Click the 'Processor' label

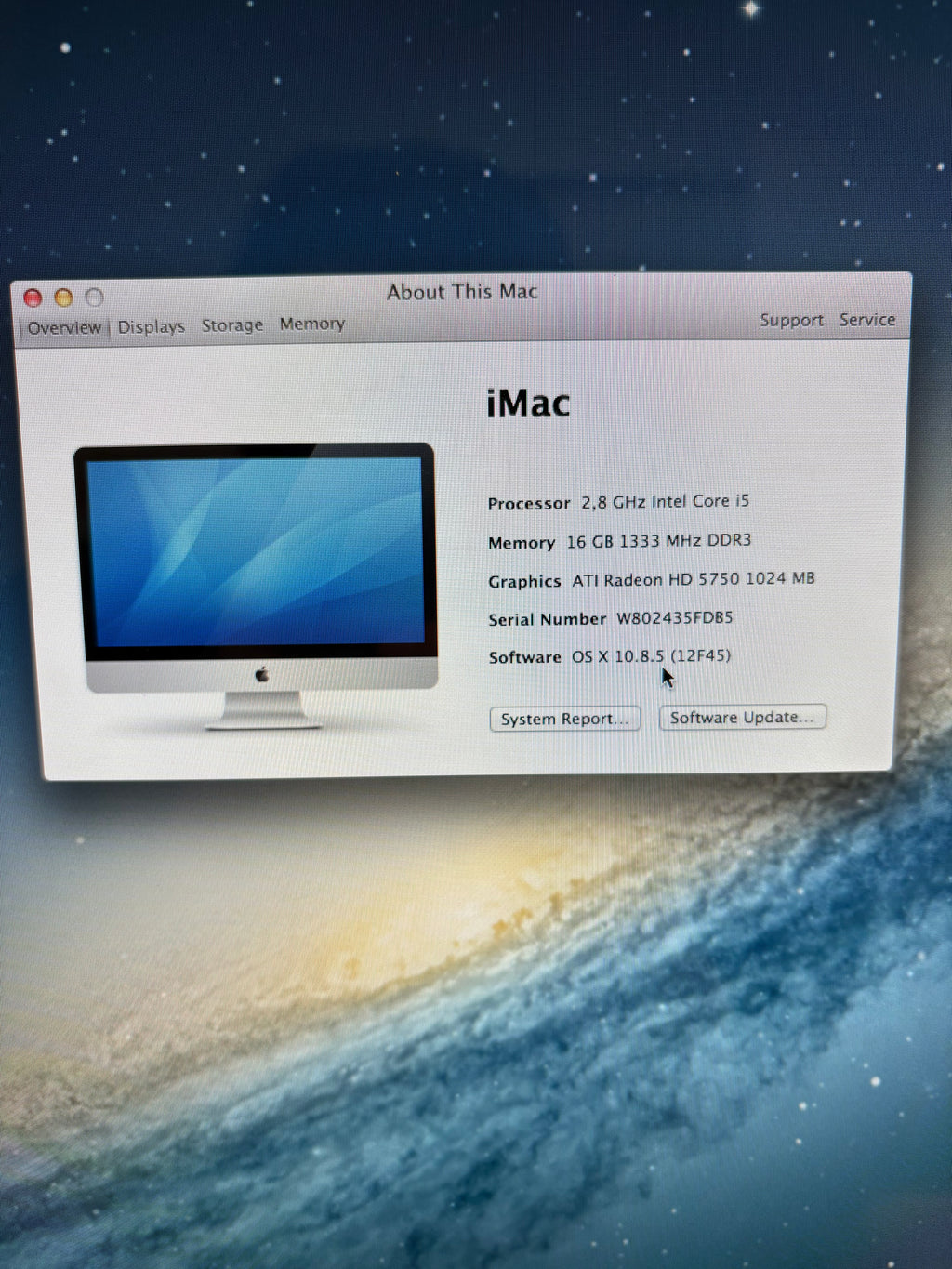pyautogui.click(x=529, y=503)
